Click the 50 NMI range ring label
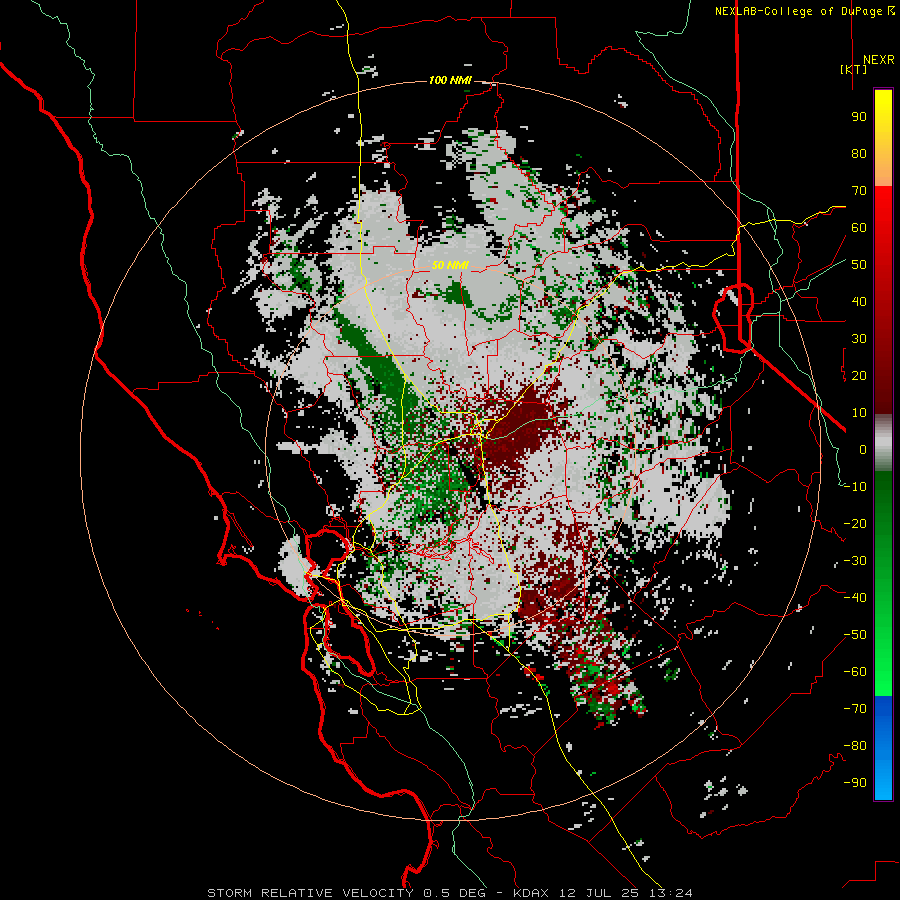This screenshot has height=900, width=900. click(x=450, y=265)
